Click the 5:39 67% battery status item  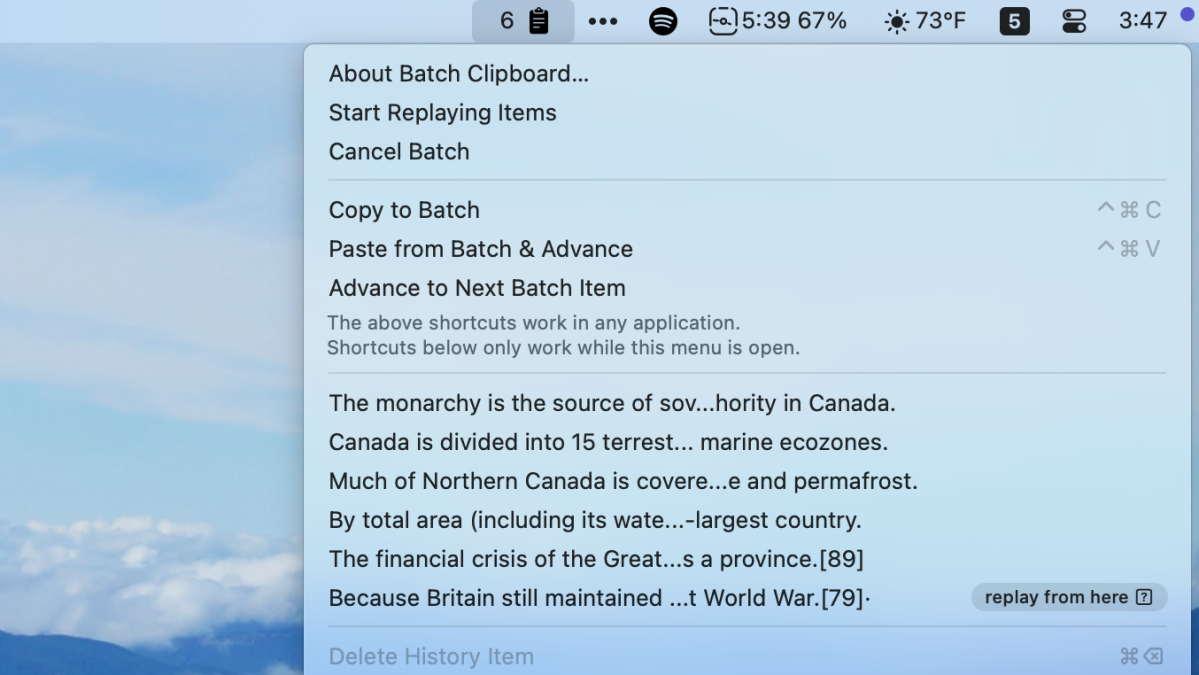(777, 21)
